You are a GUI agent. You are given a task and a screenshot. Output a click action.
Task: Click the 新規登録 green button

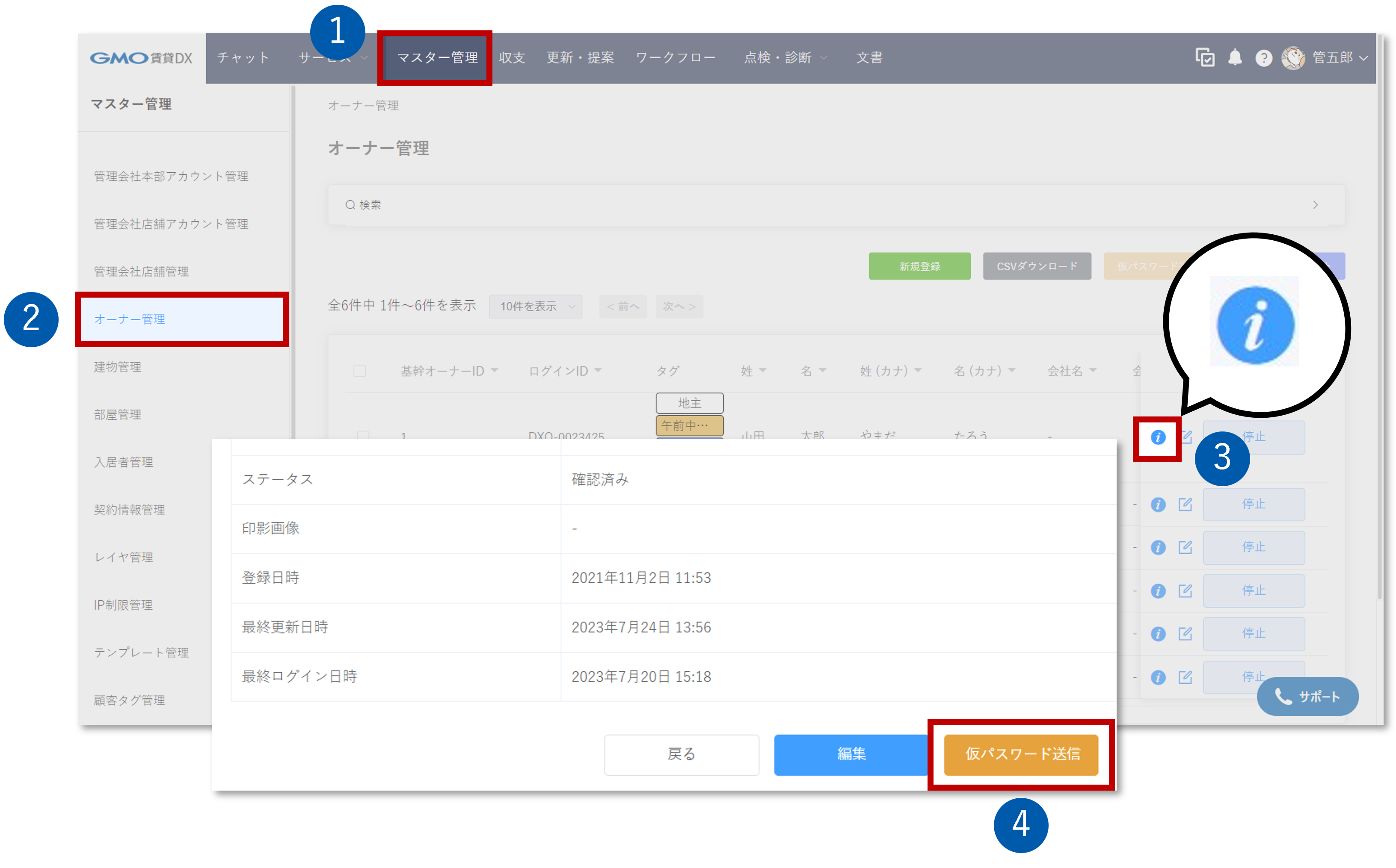click(919, 266)
